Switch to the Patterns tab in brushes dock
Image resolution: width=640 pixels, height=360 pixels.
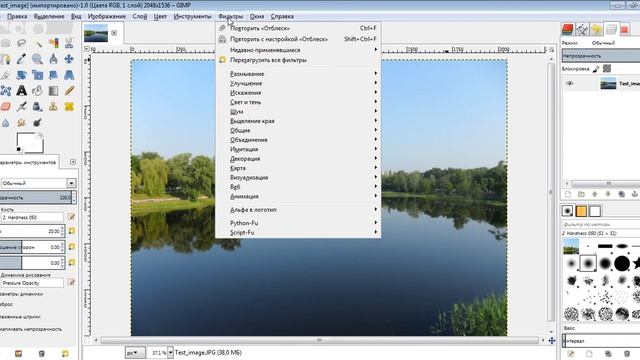click(581, 211)
